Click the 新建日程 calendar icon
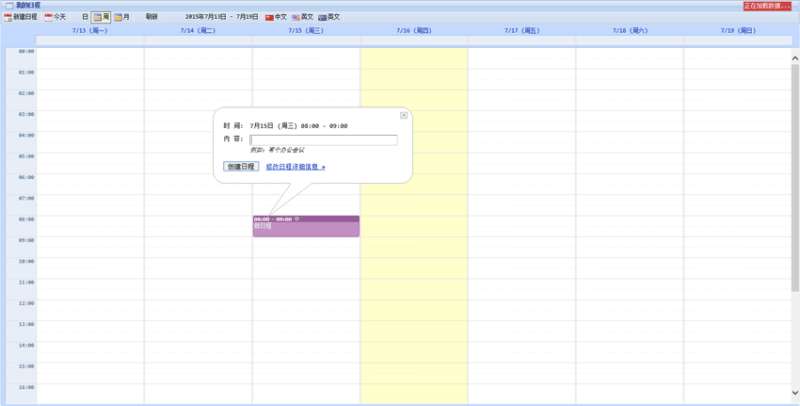The width and height of the screenshot is (800, 406). tap(8, 17)
